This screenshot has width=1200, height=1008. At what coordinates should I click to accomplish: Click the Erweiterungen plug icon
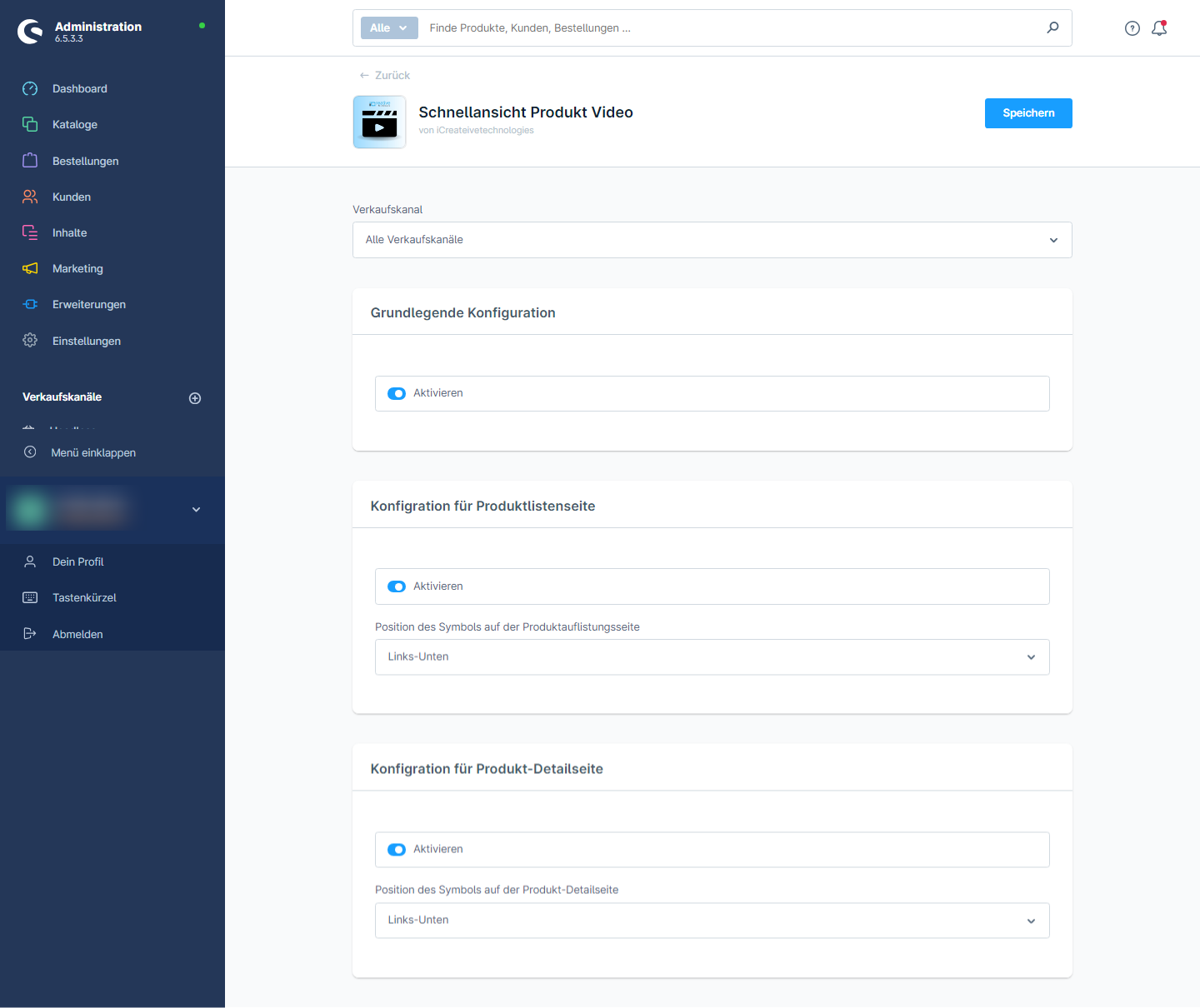click(x=30, y=304)
